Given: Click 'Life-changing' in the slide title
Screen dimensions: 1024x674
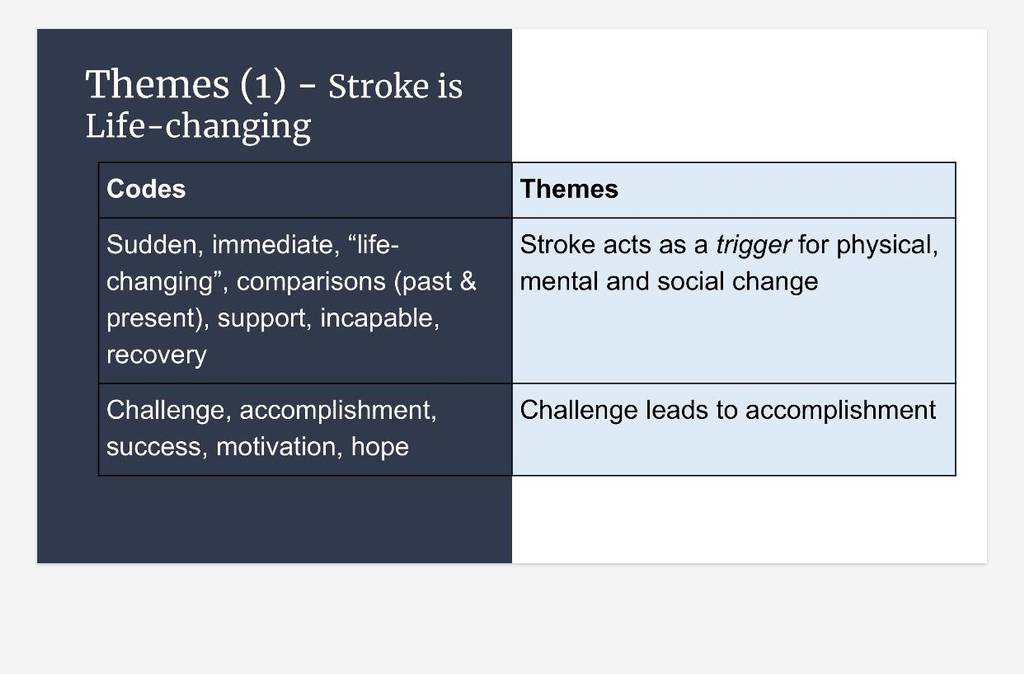Looking at the screenshot, I should click(198, 126).
